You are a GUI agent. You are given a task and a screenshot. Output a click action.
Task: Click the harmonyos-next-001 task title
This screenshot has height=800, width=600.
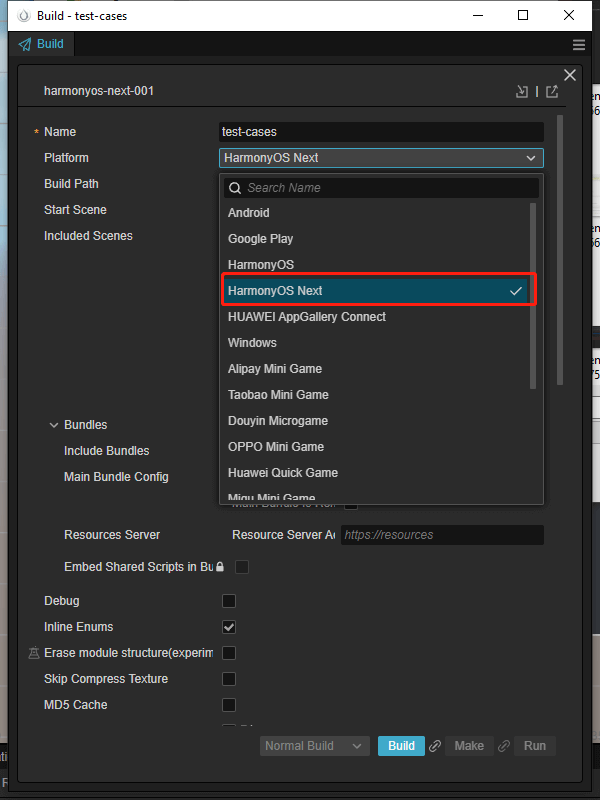click(98, 91)
